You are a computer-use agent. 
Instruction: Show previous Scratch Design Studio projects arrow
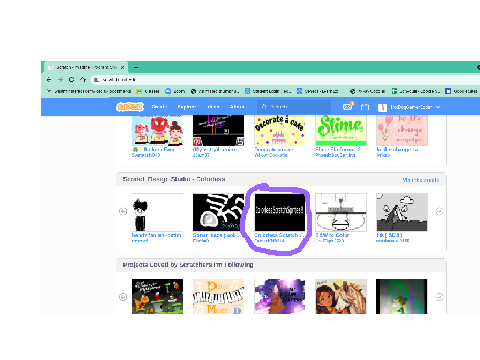[123, 211]
